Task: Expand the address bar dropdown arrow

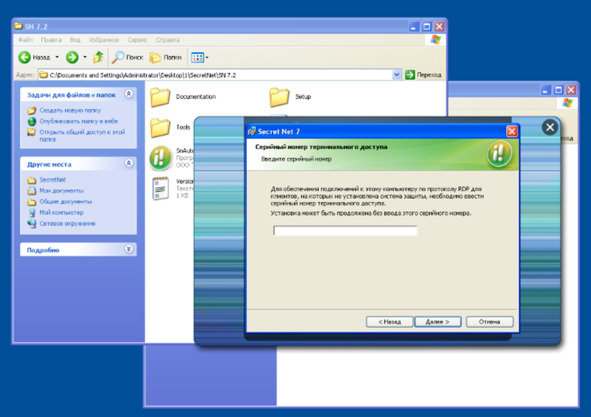Action: [x=396, y=75]
